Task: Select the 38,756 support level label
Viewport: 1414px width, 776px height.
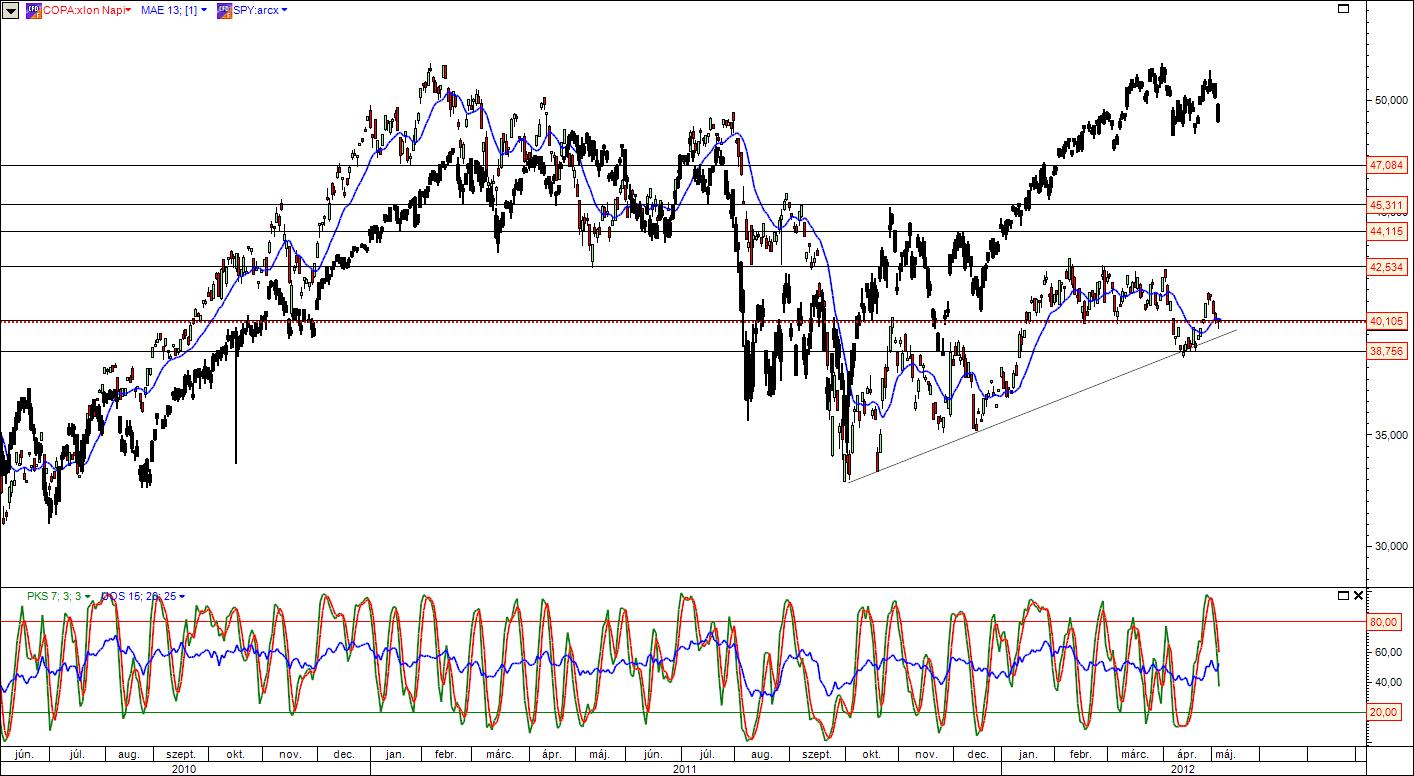Action: click(x=1387, y=351)
